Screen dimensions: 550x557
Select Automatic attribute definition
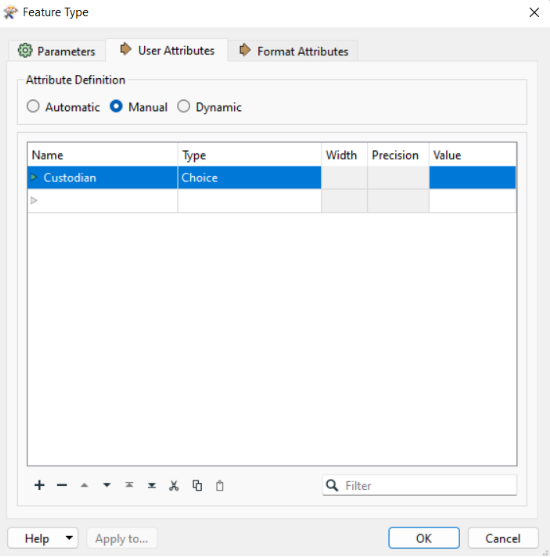tap(33, 106)
